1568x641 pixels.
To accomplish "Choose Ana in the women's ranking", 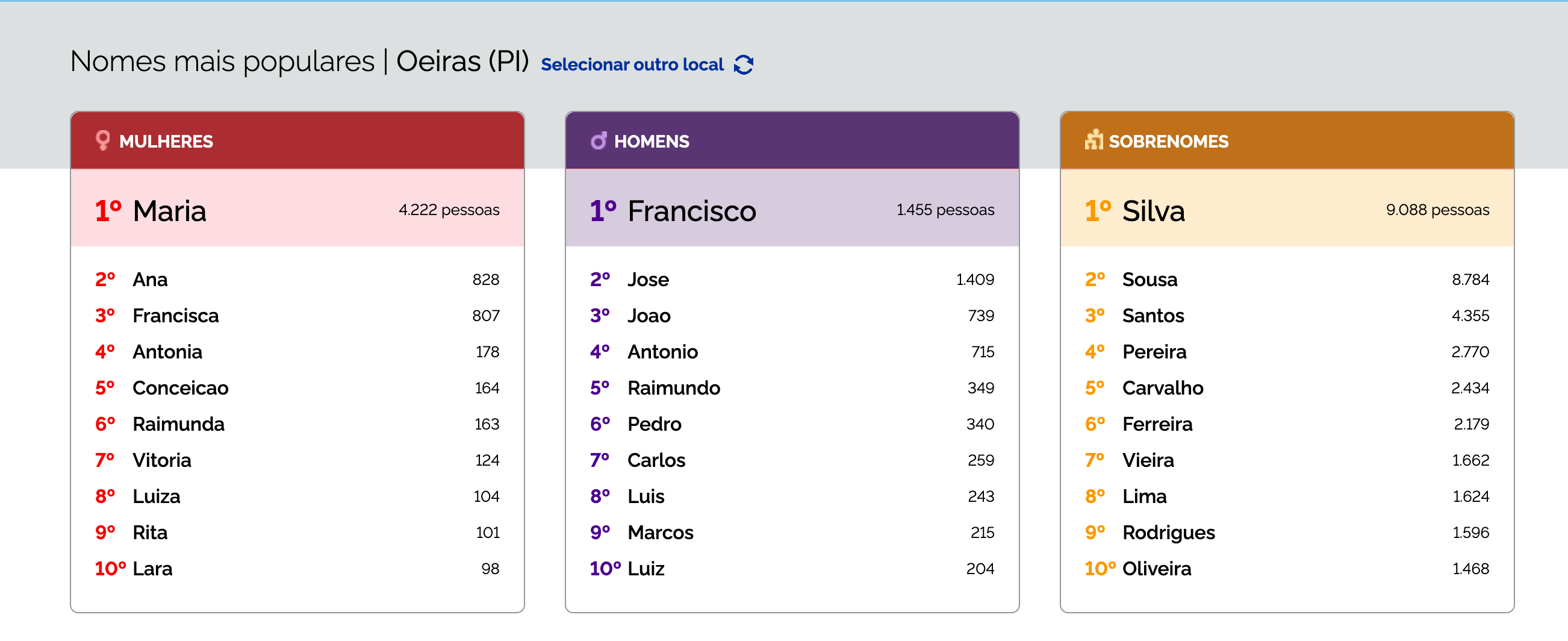I will tap(150, 280).
